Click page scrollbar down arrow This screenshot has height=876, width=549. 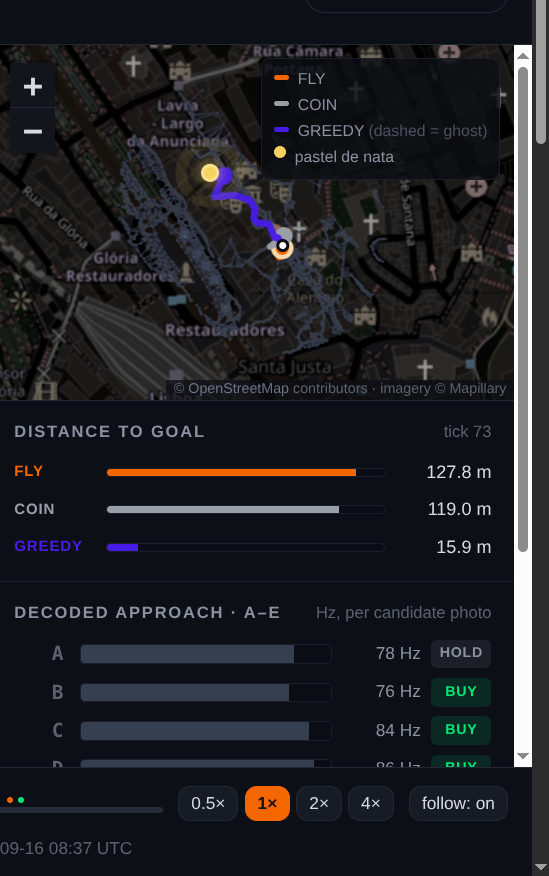pyautogui.click(x=541, y=868)
